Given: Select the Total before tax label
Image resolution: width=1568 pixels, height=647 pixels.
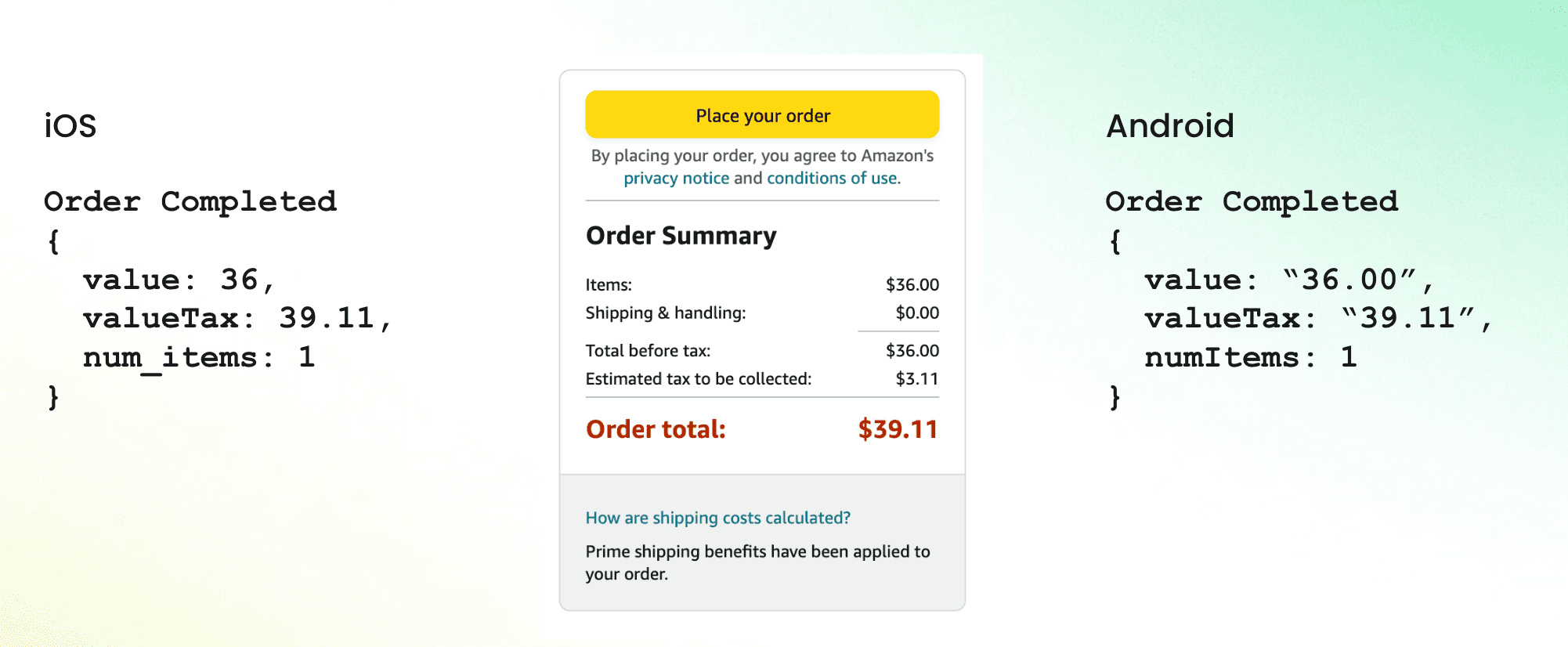Looking at the screenshot, I should pos(648,351).
